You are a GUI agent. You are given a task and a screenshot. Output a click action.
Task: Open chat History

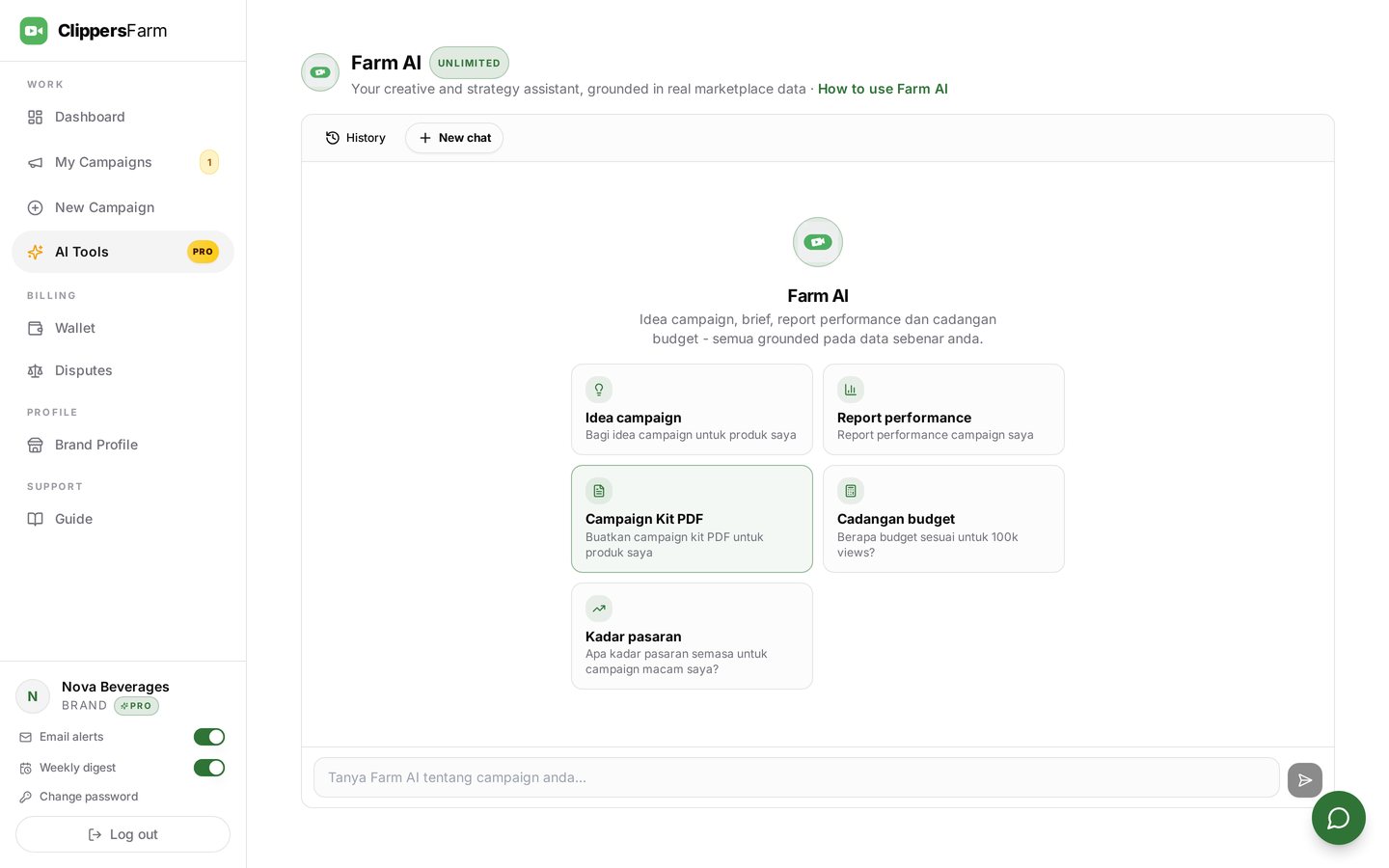coord(356,138)
